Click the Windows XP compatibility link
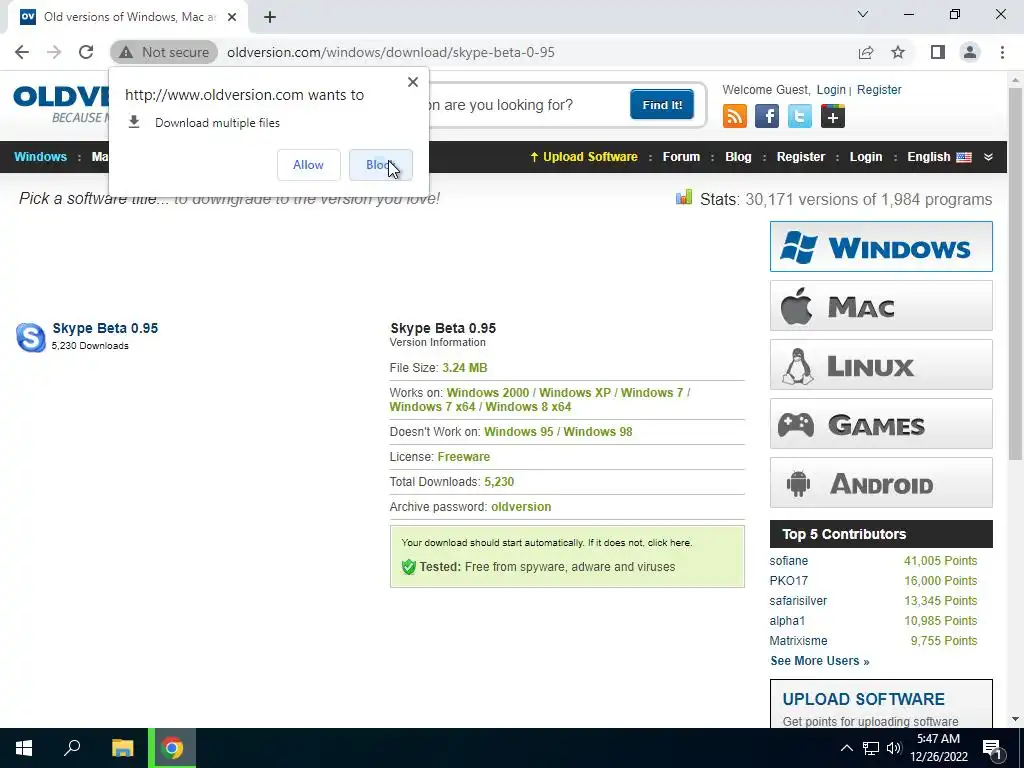 [575, 393]
